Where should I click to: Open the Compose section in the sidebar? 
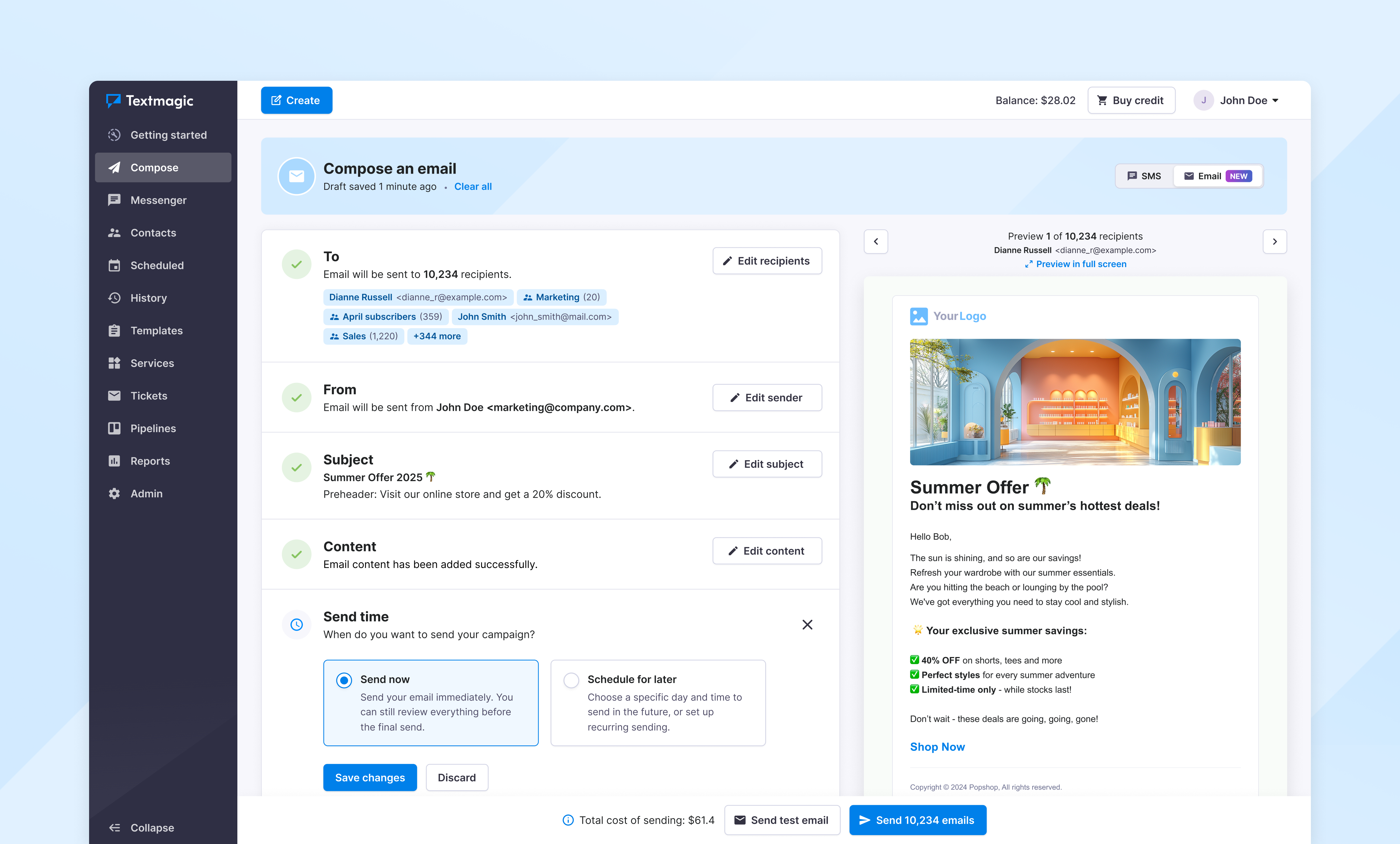click(154, 167)
